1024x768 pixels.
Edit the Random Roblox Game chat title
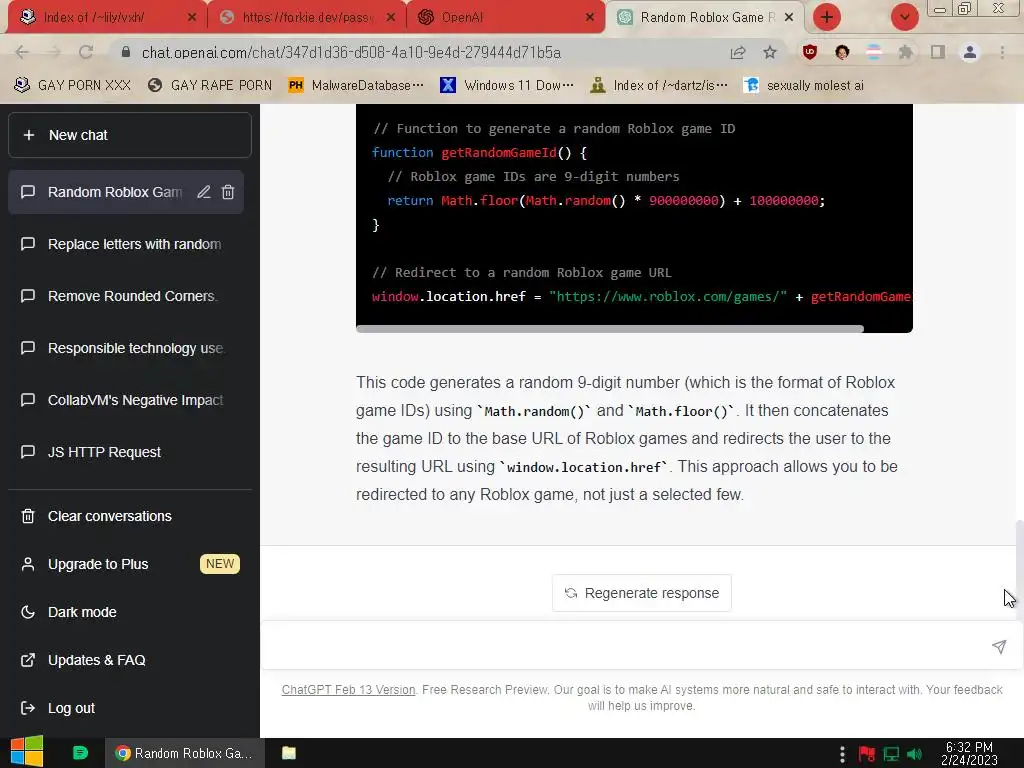(x=204, y=192)
